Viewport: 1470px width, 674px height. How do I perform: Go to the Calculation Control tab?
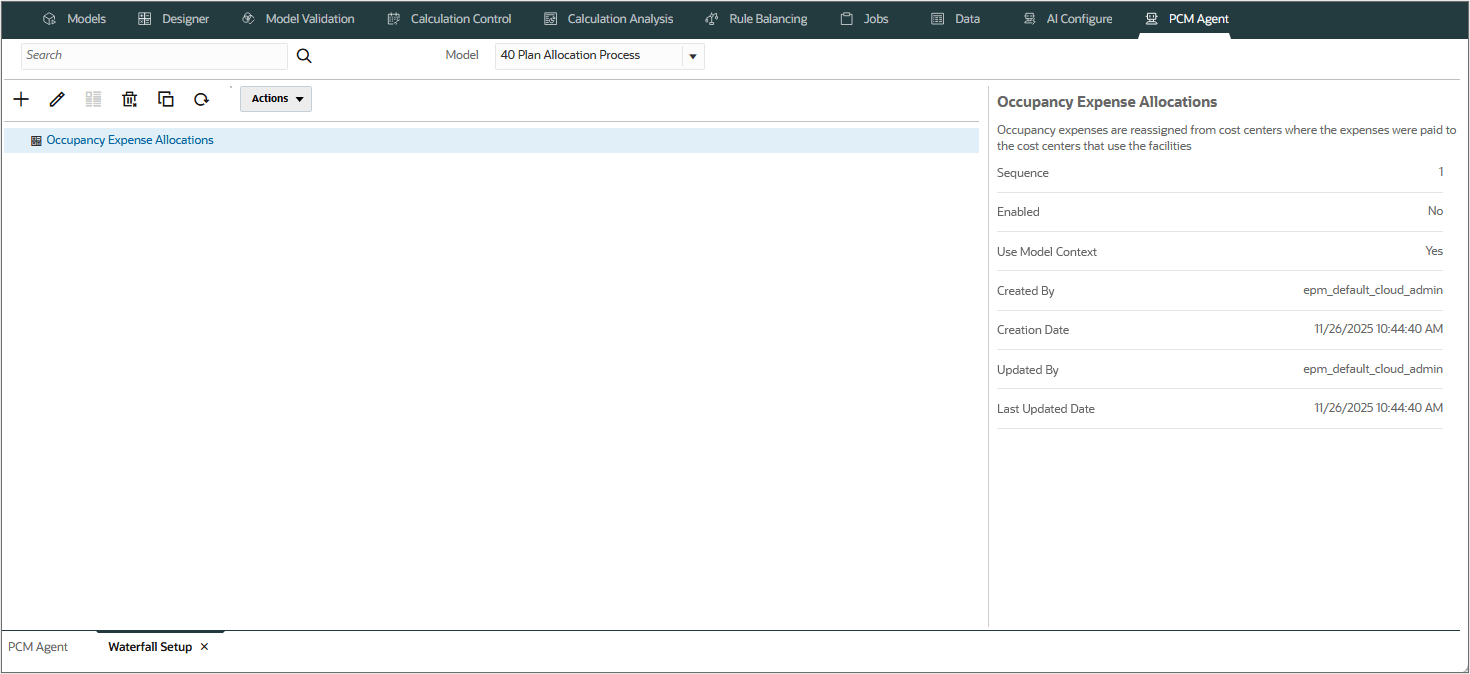coord(449,19)
